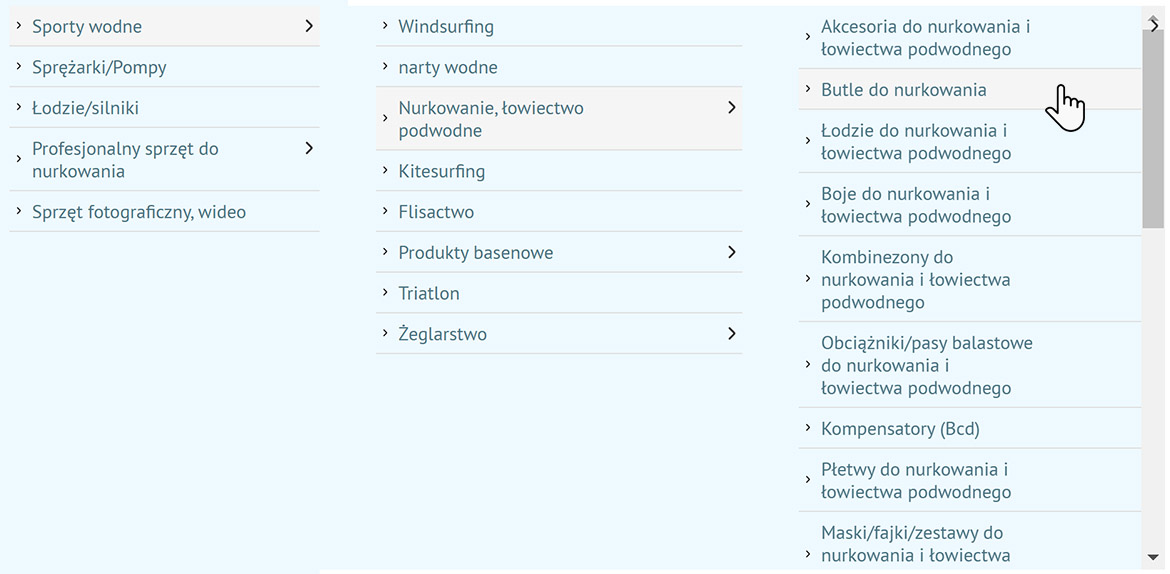Open Butle do nurkowania
Screen dimensions: 1170x574
[x=903, y=90]
